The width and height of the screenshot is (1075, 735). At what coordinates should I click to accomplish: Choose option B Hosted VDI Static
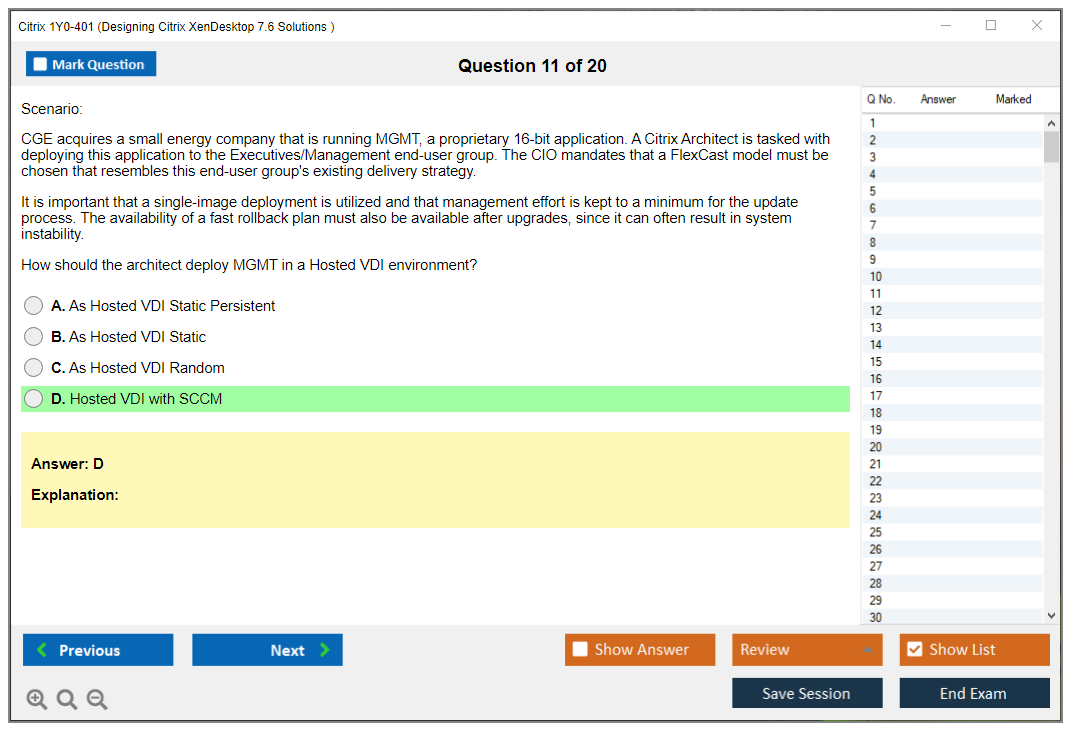pyautogui.click(x=34, y=337)
